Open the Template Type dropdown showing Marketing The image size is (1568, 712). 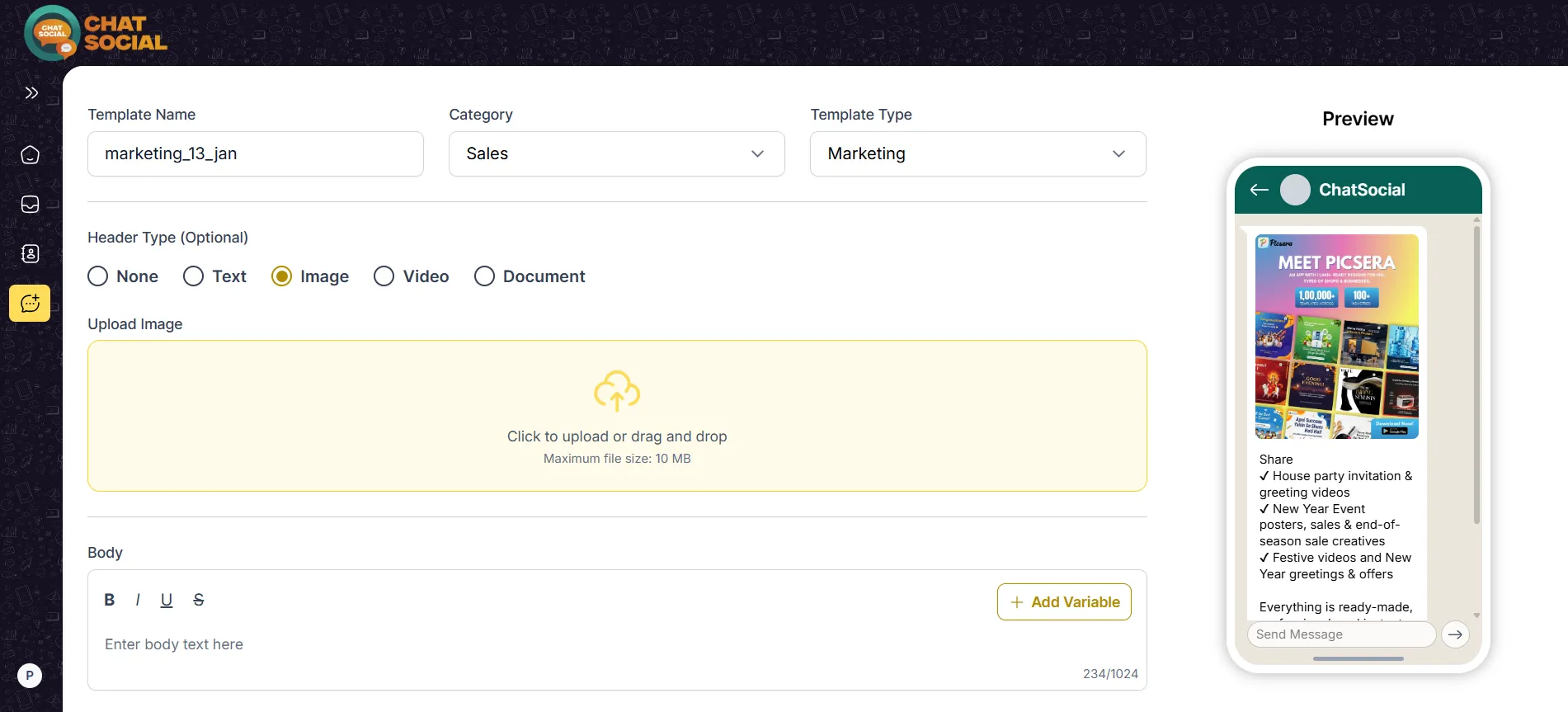point(978,153)
